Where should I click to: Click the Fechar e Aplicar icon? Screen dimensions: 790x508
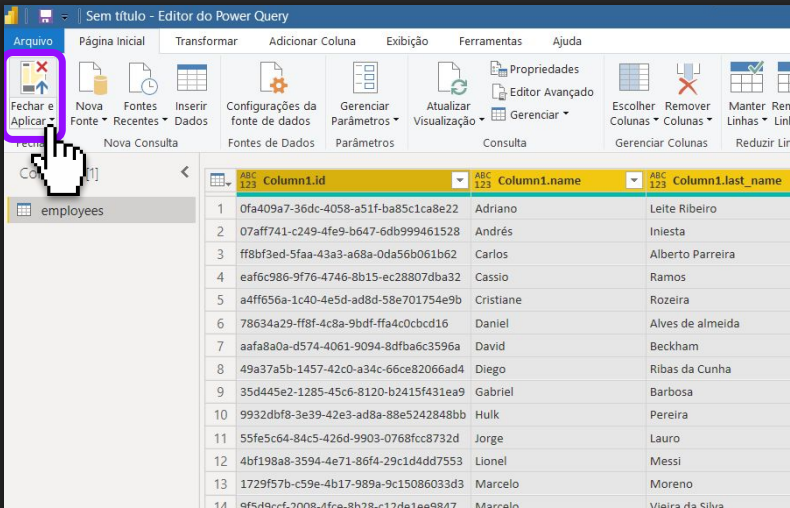[34, 78]
